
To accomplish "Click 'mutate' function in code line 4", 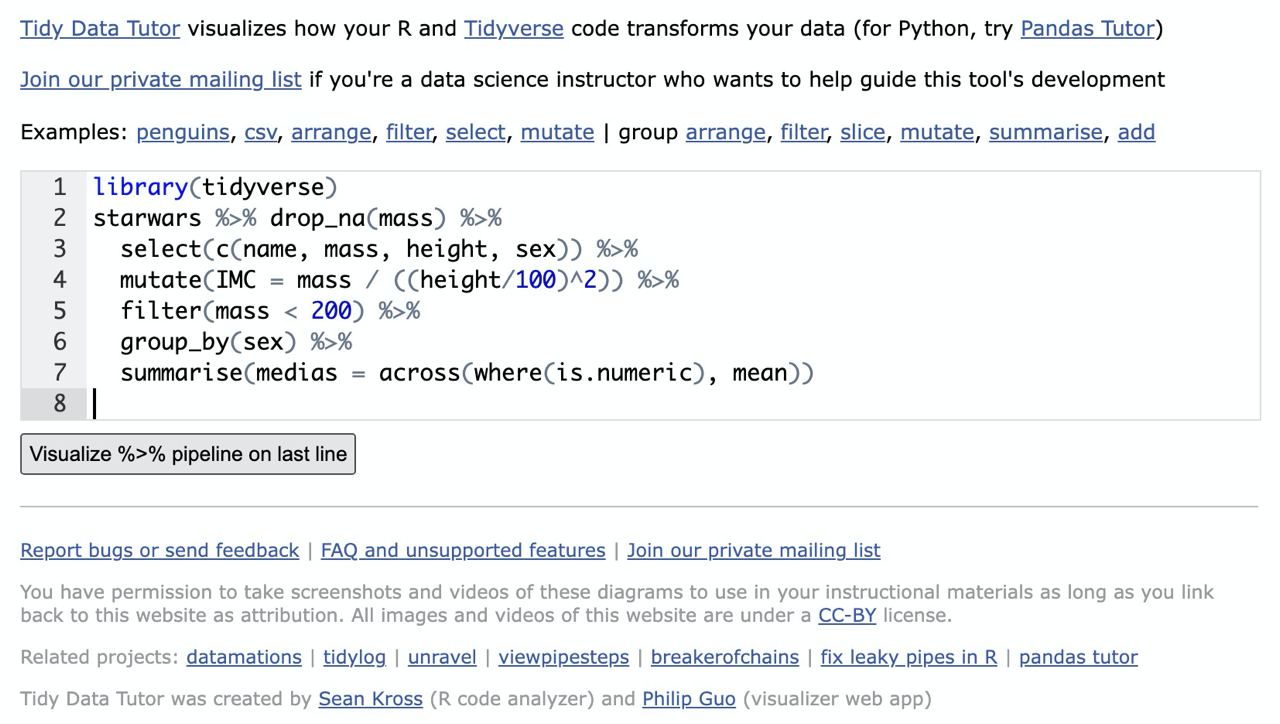I will (161, 280).
